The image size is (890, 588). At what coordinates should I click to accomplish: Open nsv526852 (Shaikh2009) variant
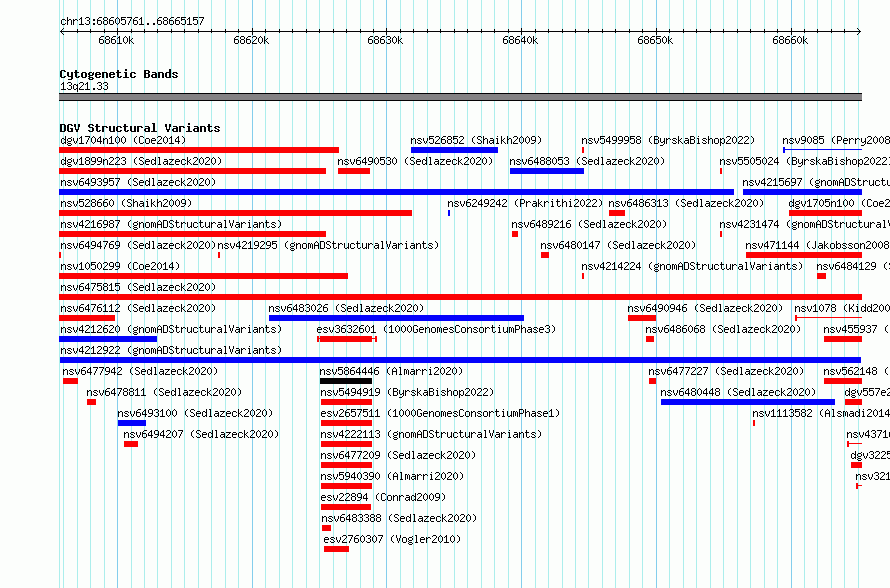pos(476,140)
